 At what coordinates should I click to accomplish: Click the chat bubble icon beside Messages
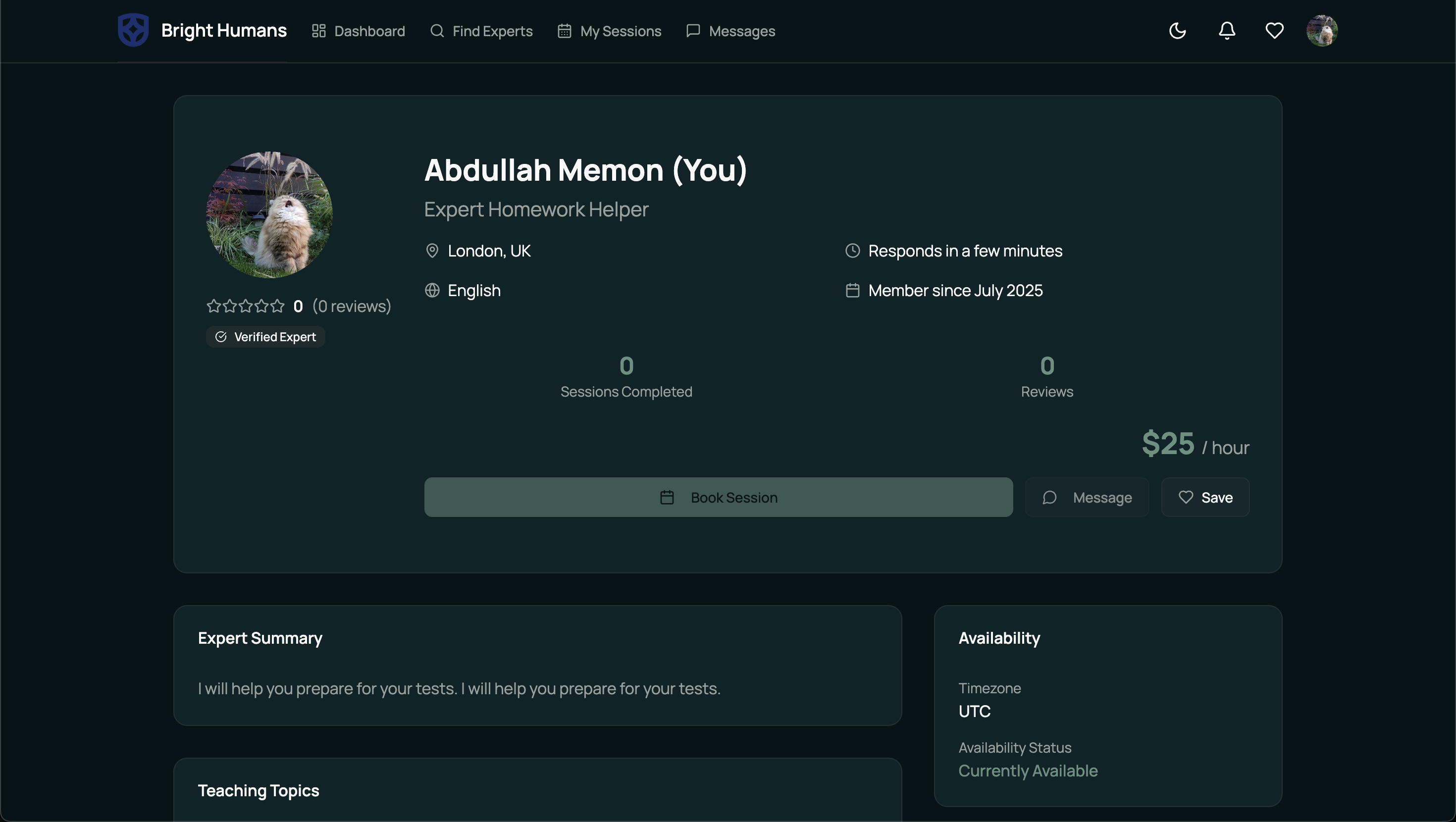tap(692, 31)
